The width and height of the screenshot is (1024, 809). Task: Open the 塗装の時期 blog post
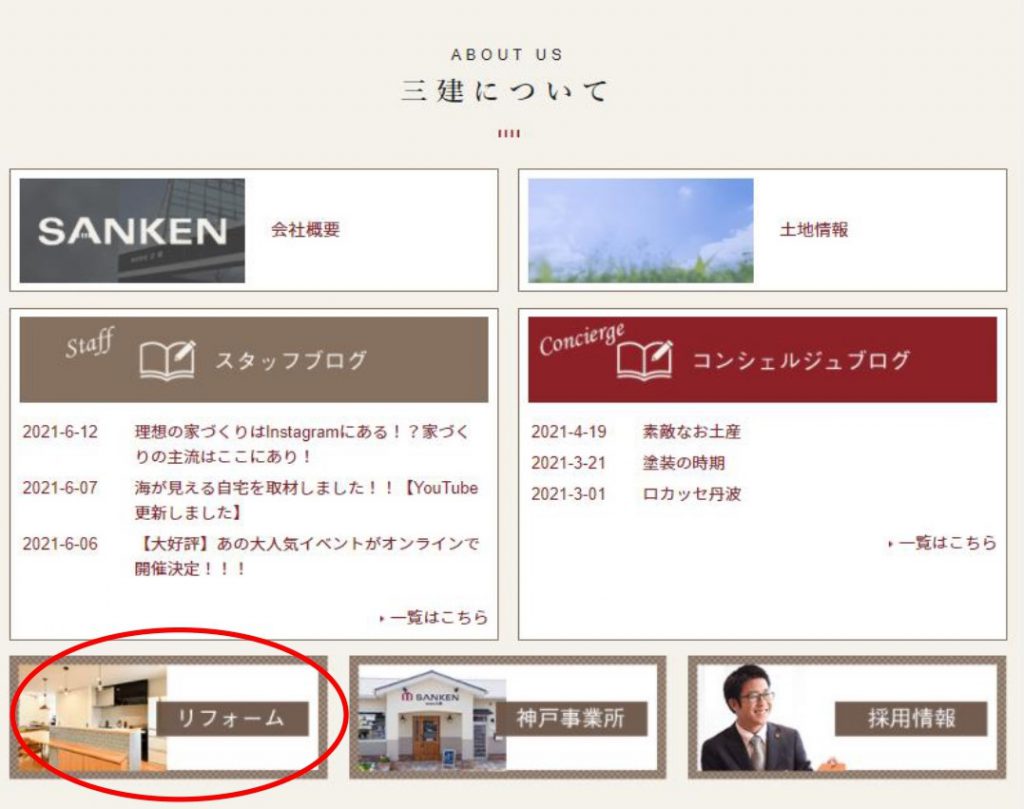pyautogui.click(x=683, y=463)
